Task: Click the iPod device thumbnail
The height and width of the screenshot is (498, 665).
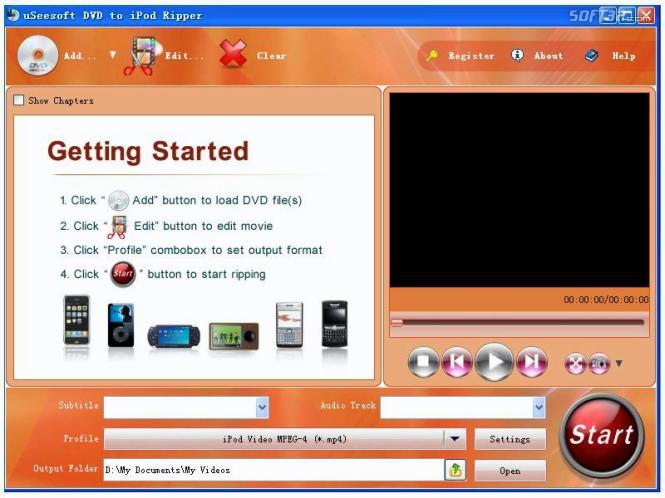Action: click(x=121, y=325)
